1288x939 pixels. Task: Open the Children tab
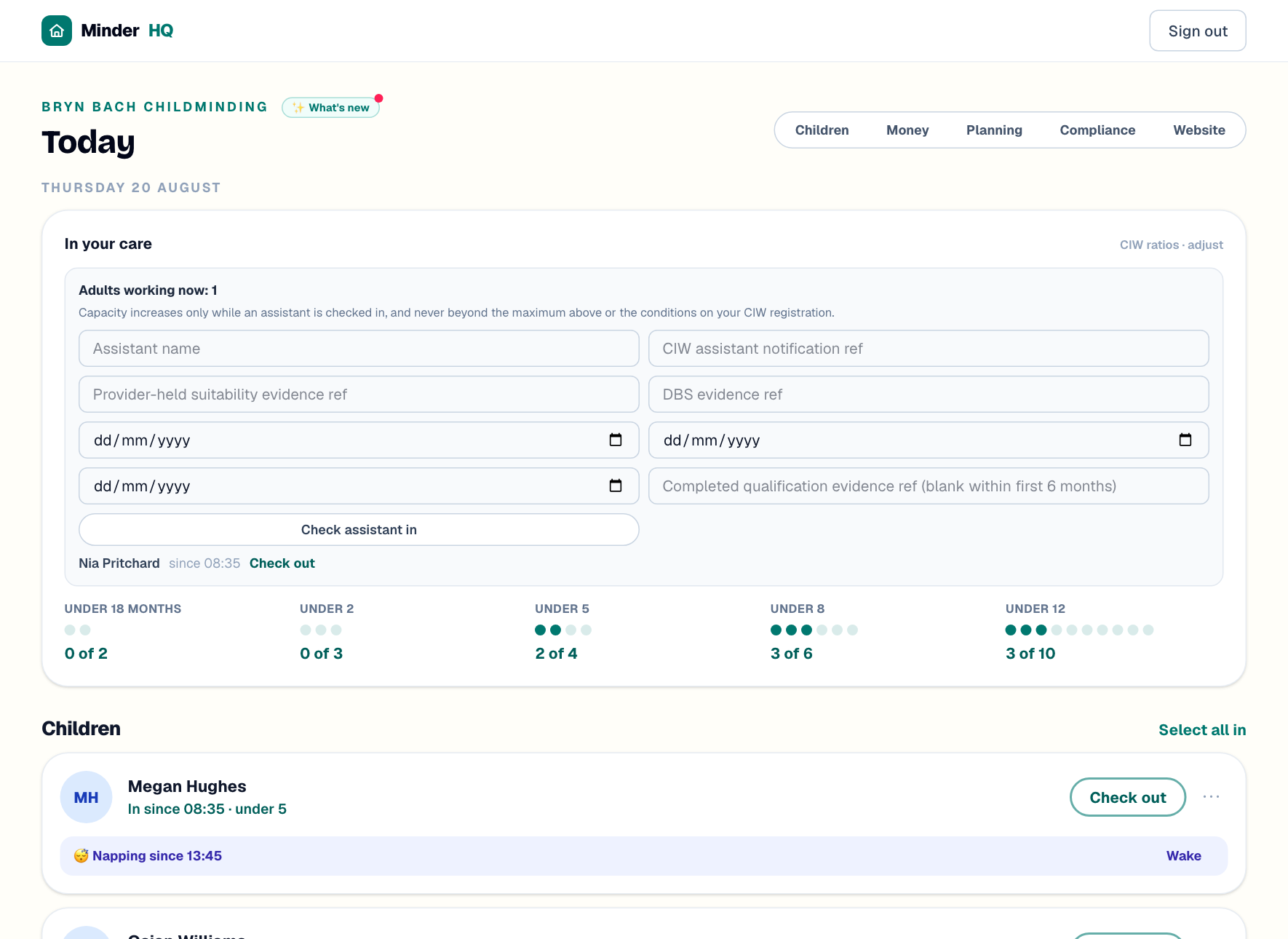click(822, 130)
